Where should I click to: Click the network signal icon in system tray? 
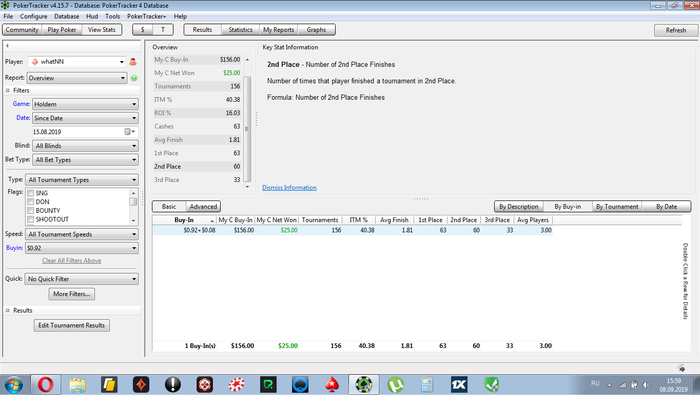[621, 385]
